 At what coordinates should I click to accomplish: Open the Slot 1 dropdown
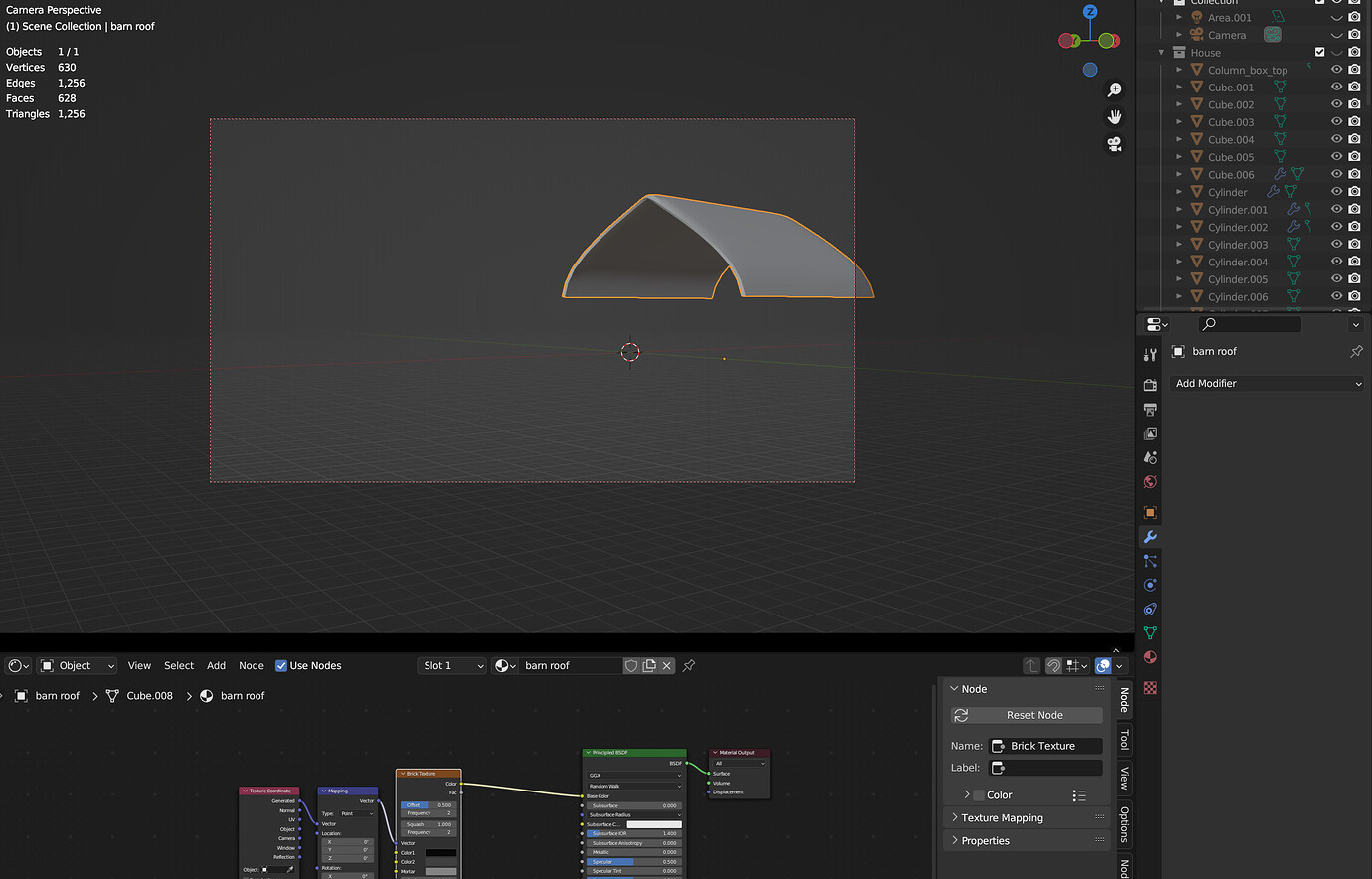point(452,666)
